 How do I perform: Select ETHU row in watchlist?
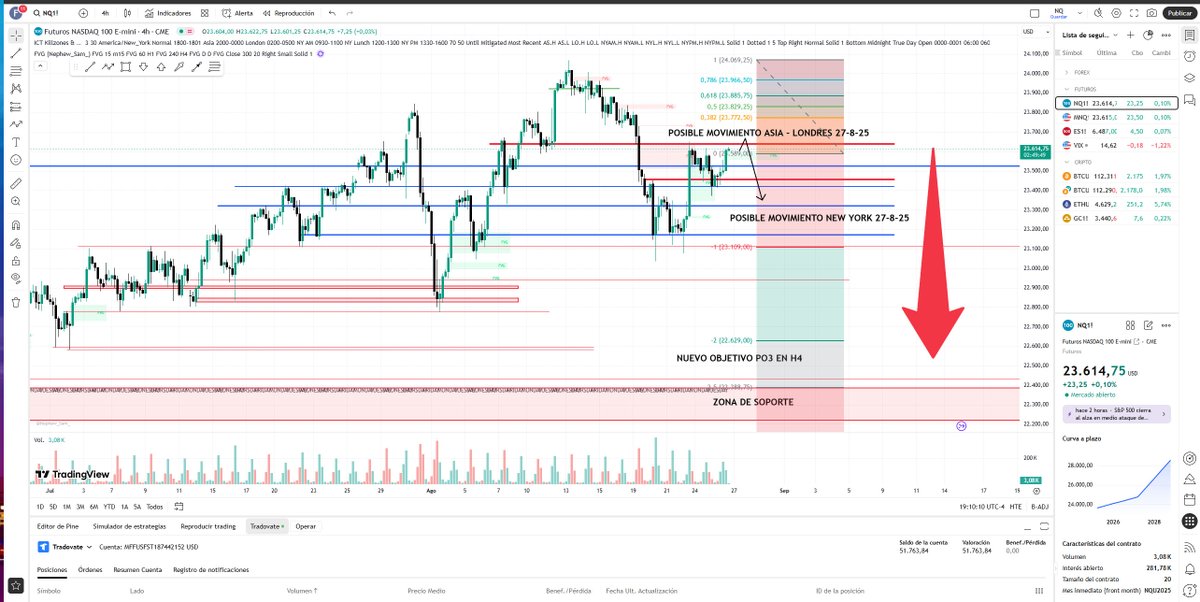(1118, 203)
